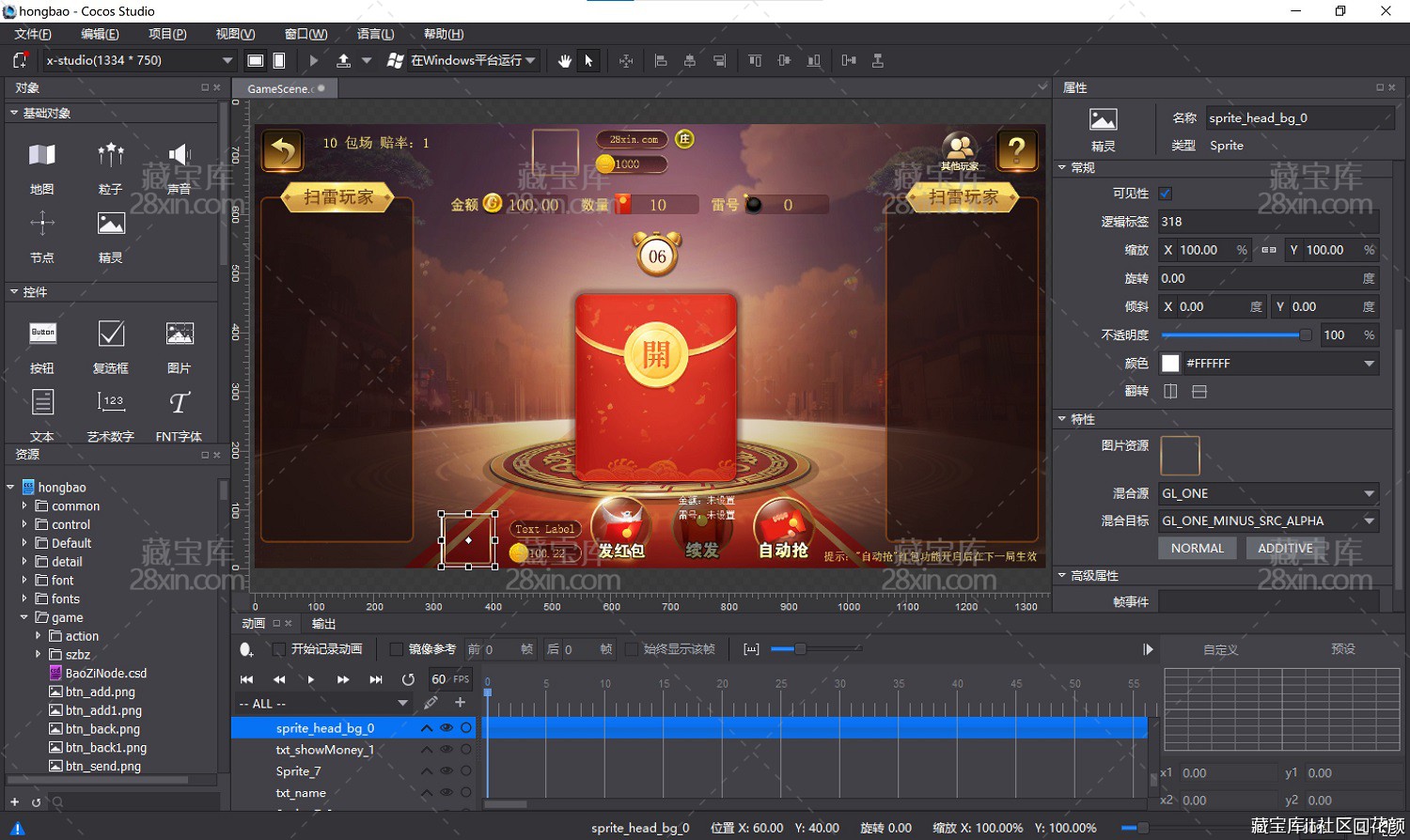Open the 混合目标 GL_ONE_MINUS_SRC_ALPHA dropdown
This screenshot has width=1410, height=840.
pos(1269,521)
